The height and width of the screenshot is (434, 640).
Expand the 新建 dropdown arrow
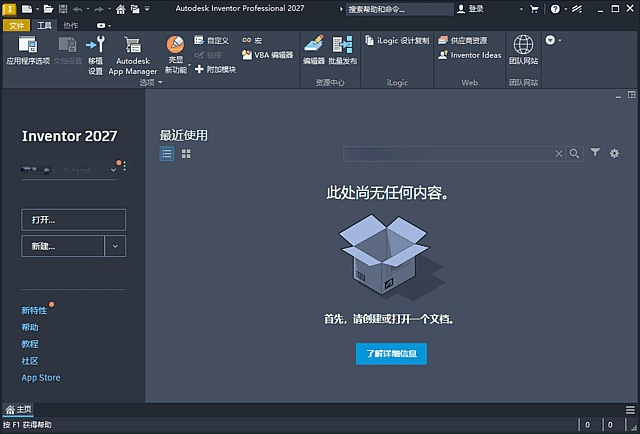point(116,246)
